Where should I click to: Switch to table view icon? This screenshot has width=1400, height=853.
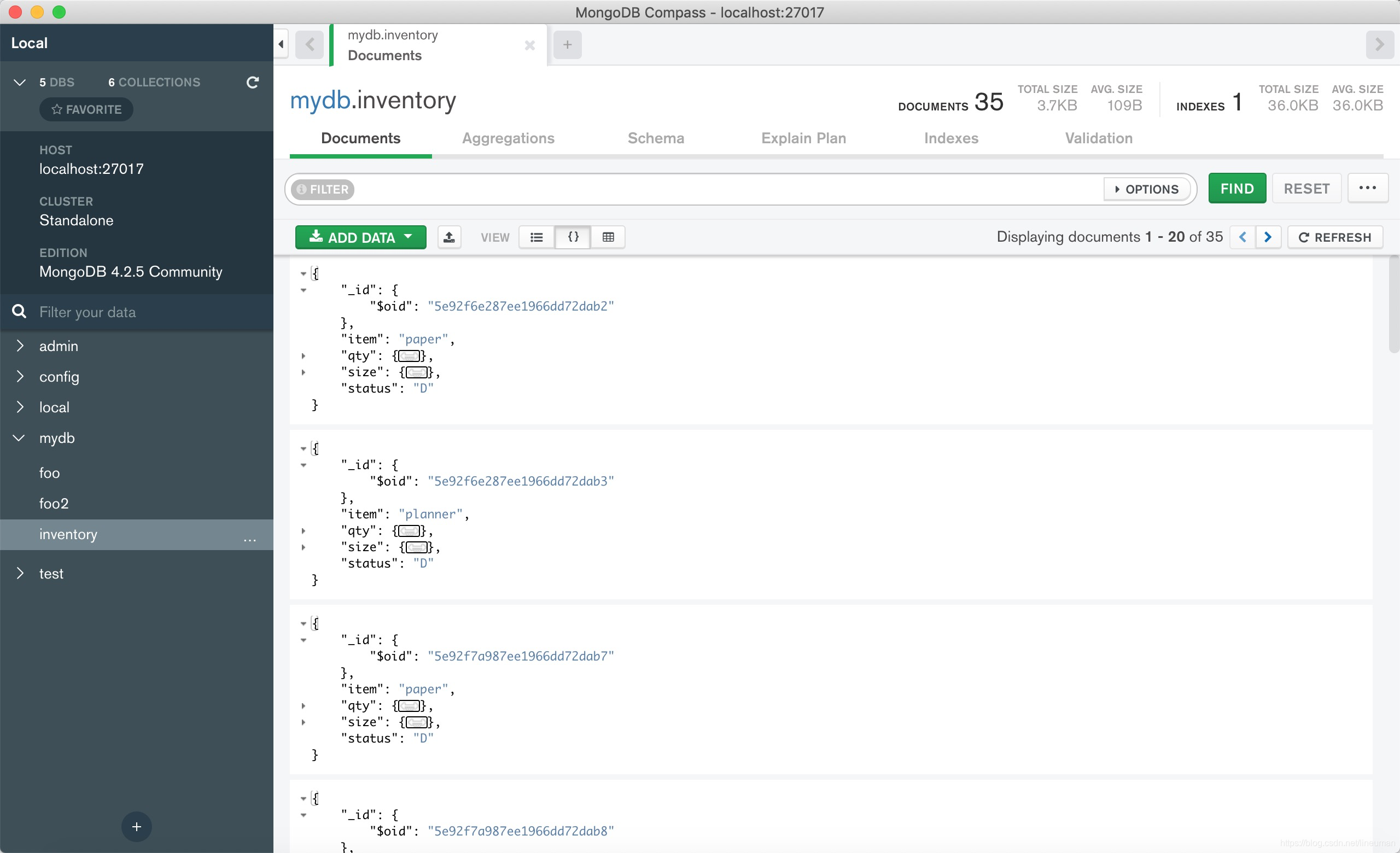(x=608, y=237)
